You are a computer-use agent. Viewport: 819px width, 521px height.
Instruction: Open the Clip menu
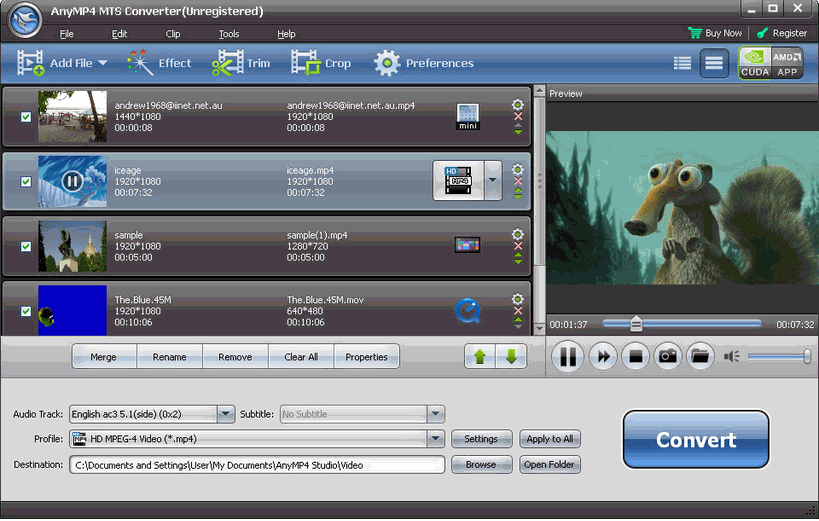(173, 34)
